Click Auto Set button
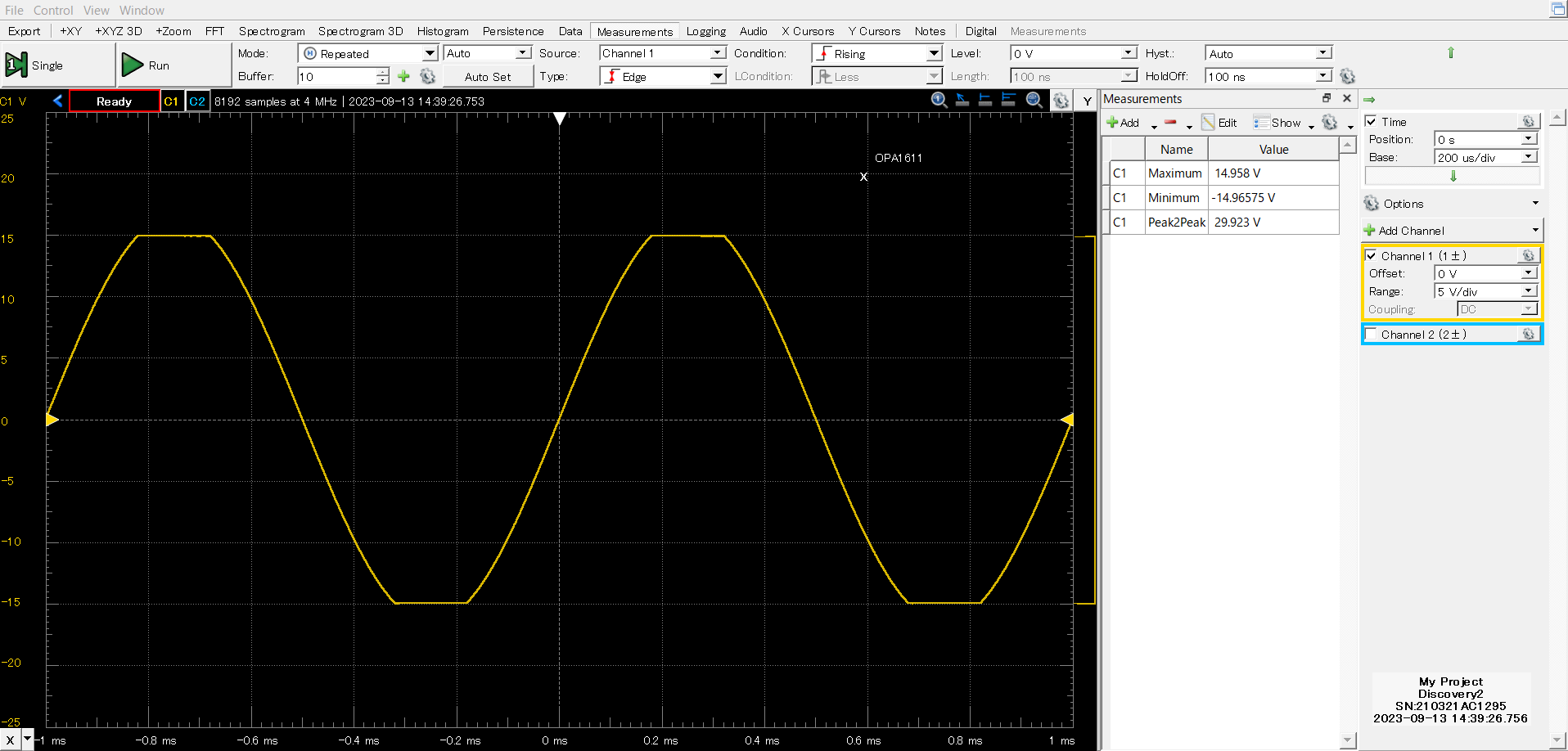The image size is (1568, 751). 488,76
